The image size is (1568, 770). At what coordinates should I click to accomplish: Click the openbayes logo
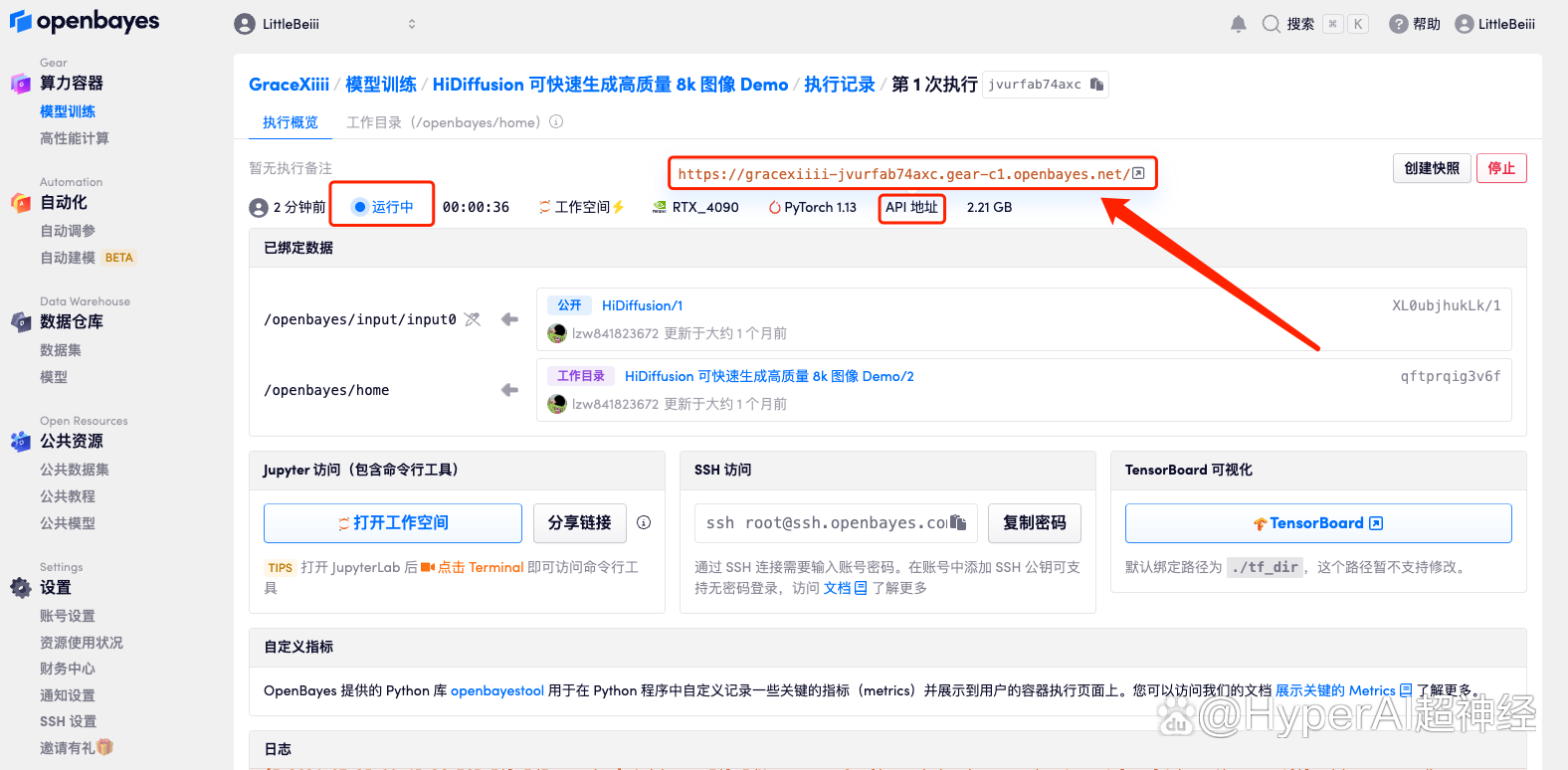point(85,21)
